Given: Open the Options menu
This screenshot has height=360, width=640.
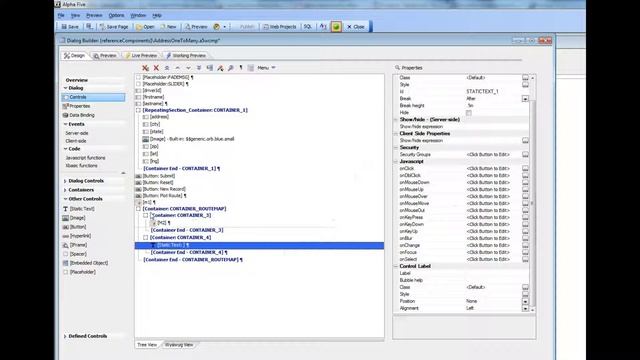Looking at the screenshot, I should tap(116, 15).
